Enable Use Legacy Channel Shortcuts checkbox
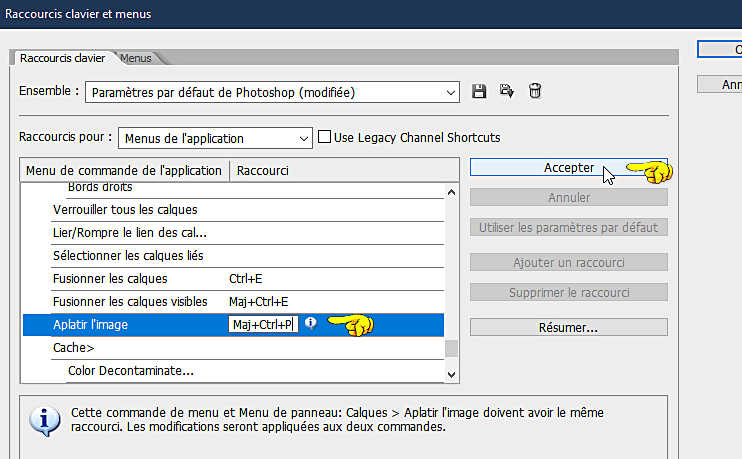Viewport: 742px width, 459px height. click(324, 137)
